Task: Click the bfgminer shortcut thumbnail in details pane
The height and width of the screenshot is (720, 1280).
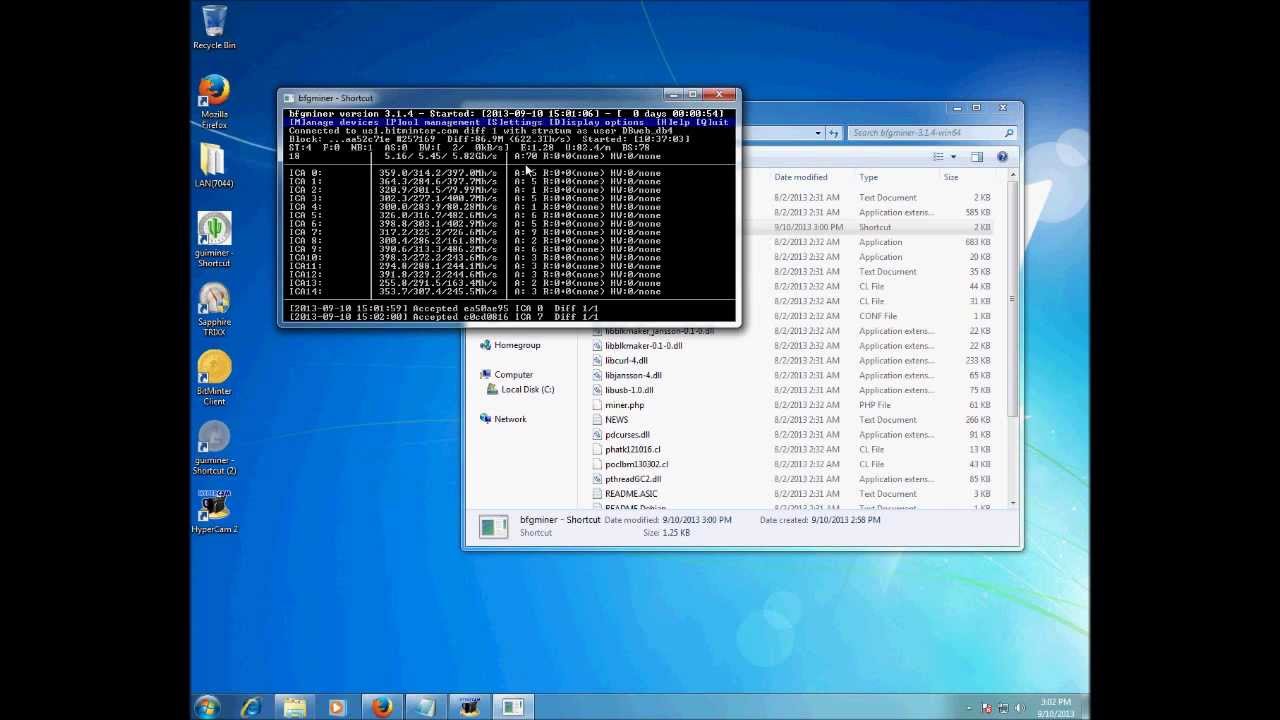Action: click(493, 527)
